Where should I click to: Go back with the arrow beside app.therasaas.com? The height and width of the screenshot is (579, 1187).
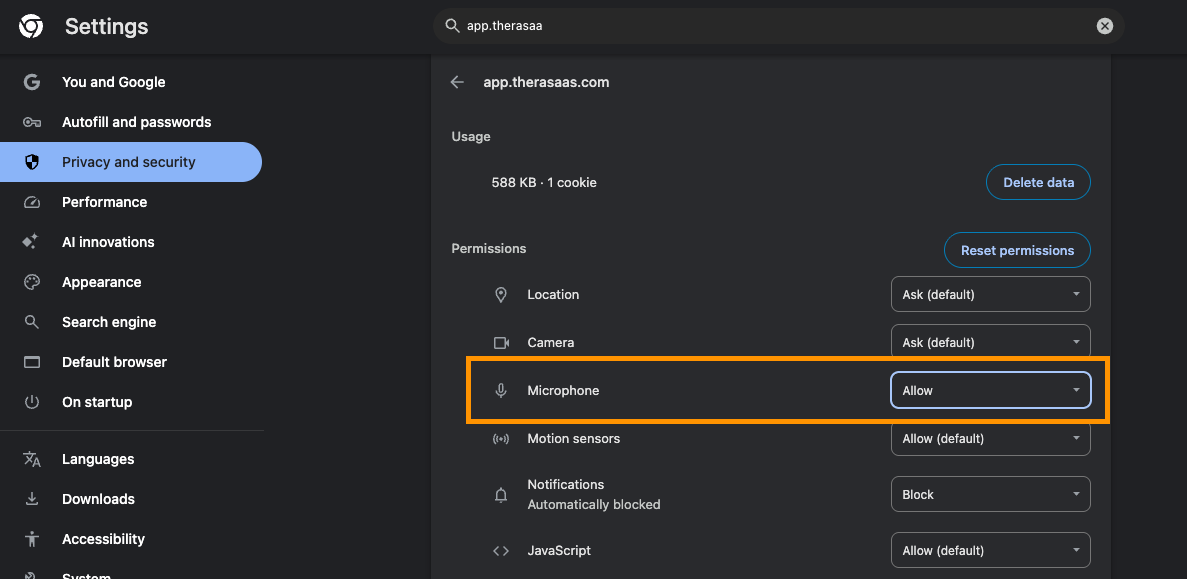click(457, 82)
